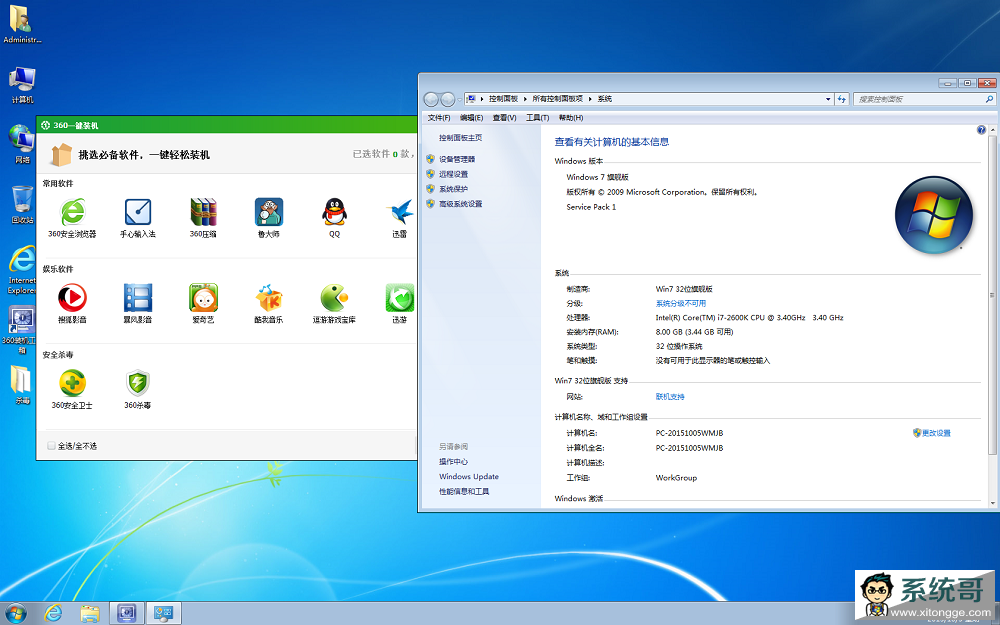This screenshot has width=1000, height=625.
Task: Pick the 手心输入法 software icon
Action: click(x=138, y=212)
